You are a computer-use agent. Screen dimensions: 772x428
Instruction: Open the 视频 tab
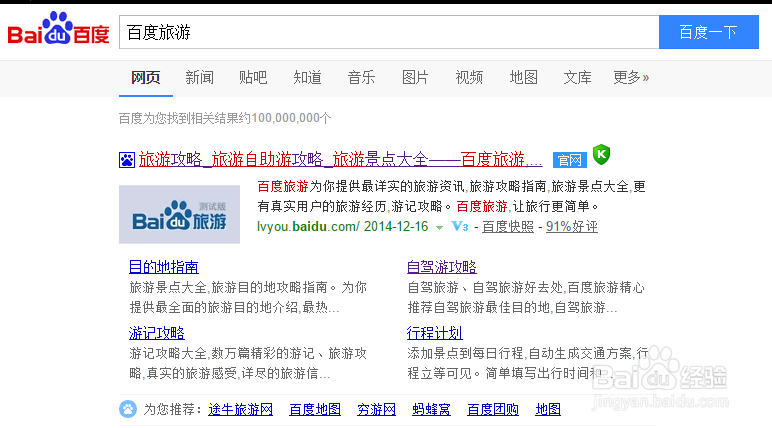click(469, 77)
